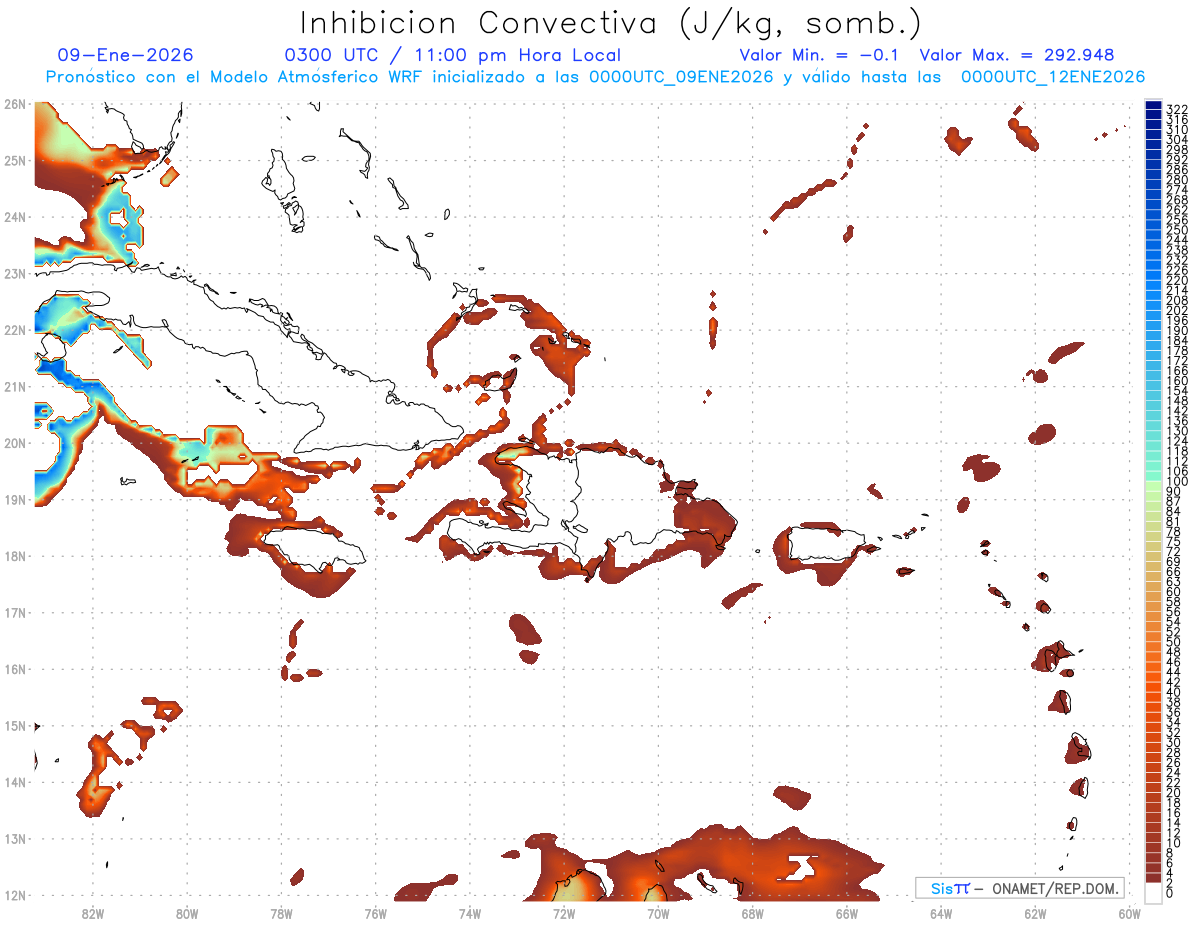Click the 'SisPI - ONAMET/REP.DOM.' label box
This screenshot has width=1200, height=927.
click(1020, 888)
